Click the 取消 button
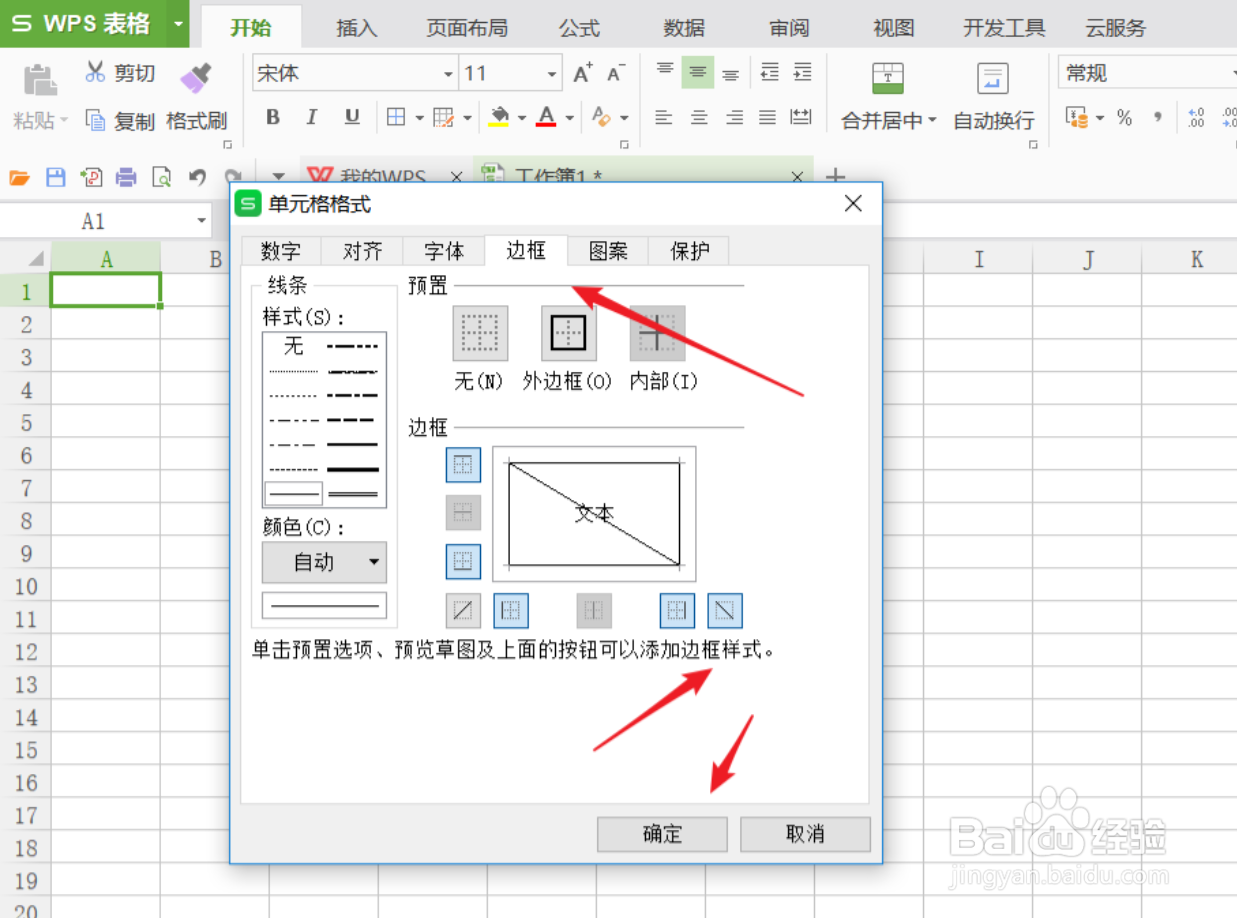 coord(805,834)
